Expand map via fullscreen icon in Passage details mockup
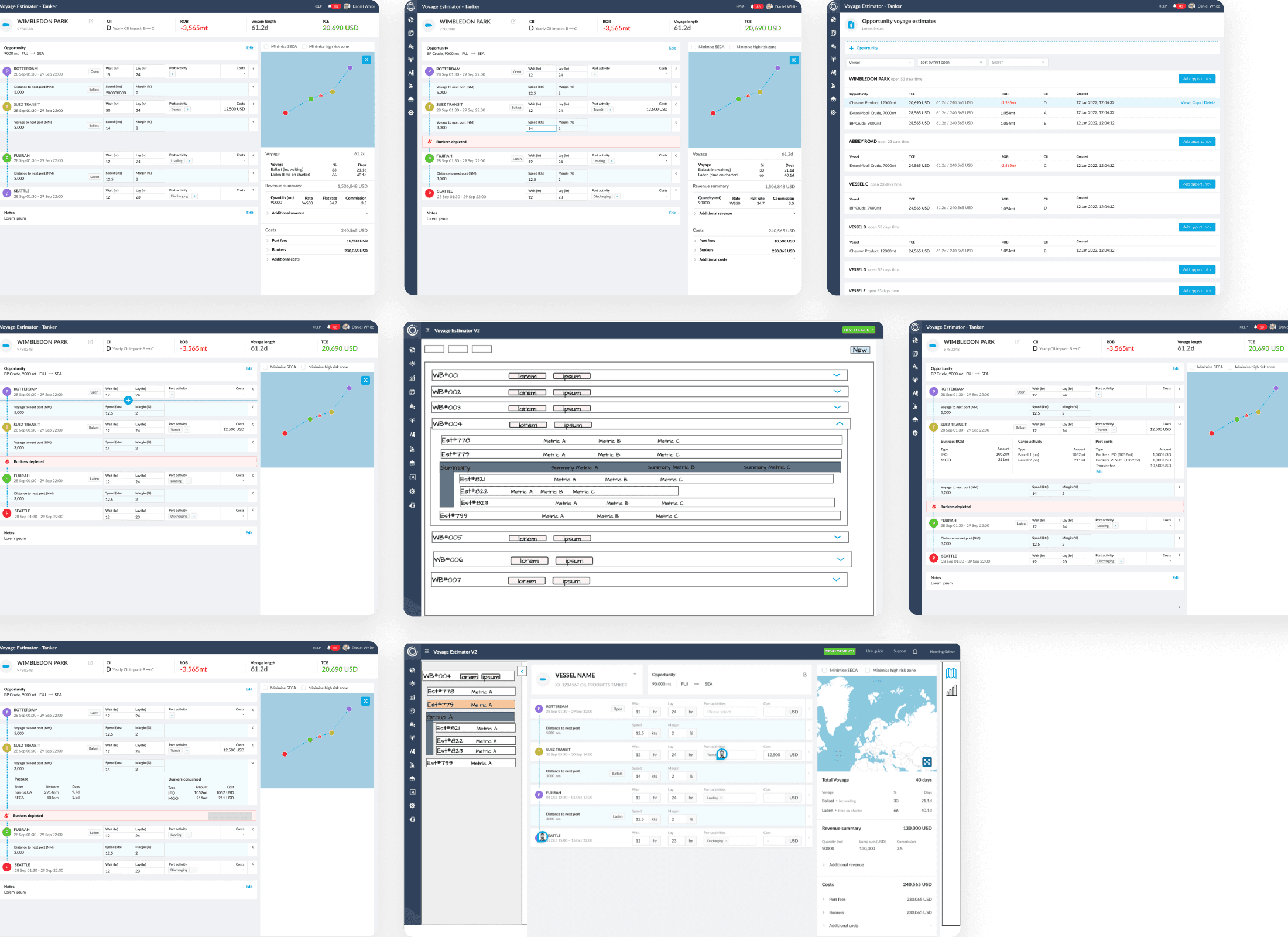1288x937 pixels. coord(365,701)
